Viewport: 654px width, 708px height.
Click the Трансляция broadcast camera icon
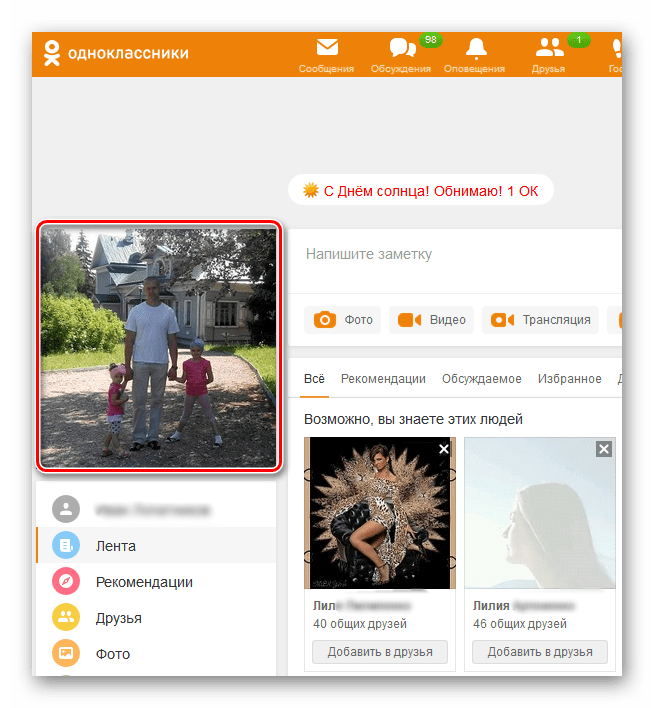(x=502, y=320)
